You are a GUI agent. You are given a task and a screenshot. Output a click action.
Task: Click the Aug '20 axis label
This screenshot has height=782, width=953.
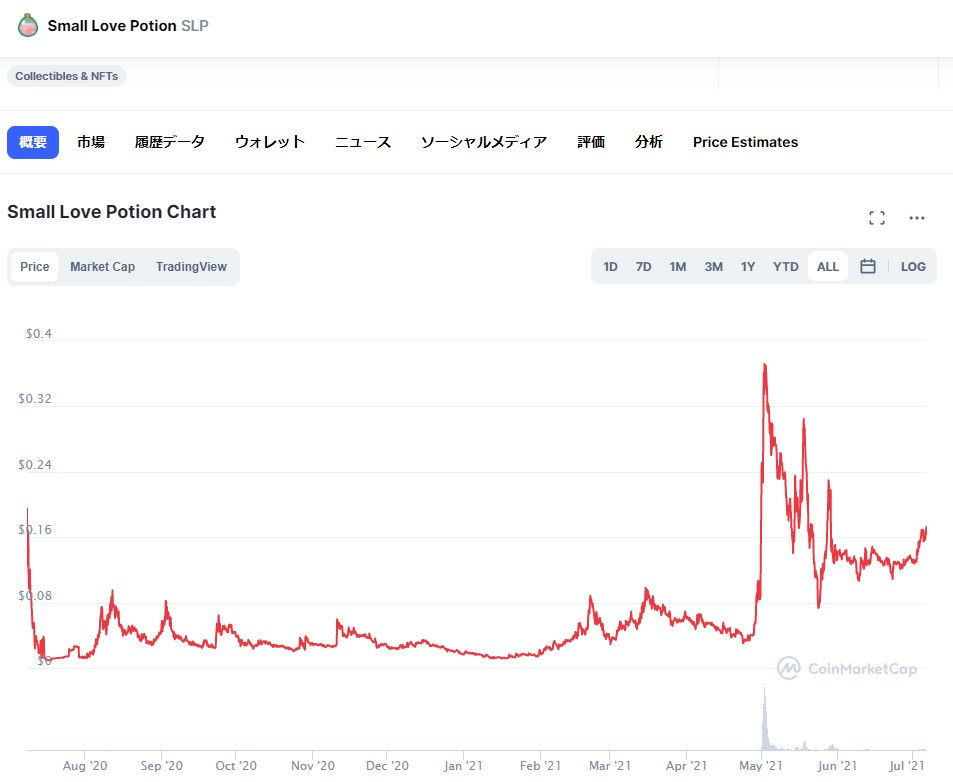(84, 766)
